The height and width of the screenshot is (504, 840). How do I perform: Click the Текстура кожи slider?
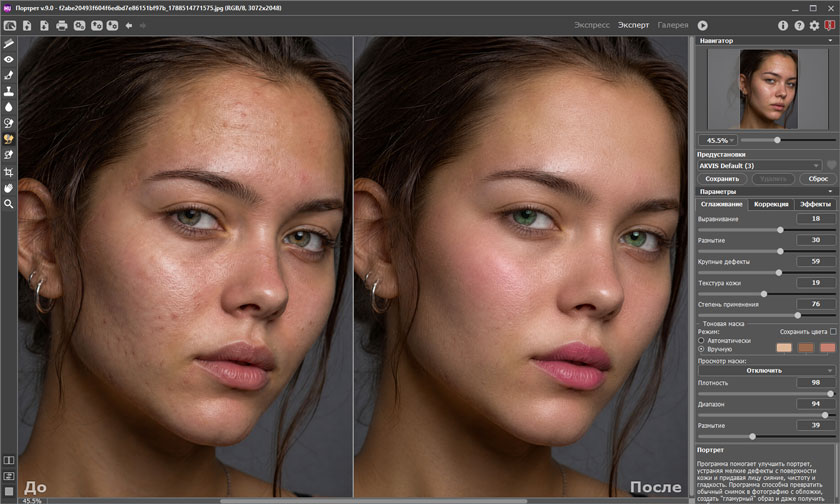point(766,294)
